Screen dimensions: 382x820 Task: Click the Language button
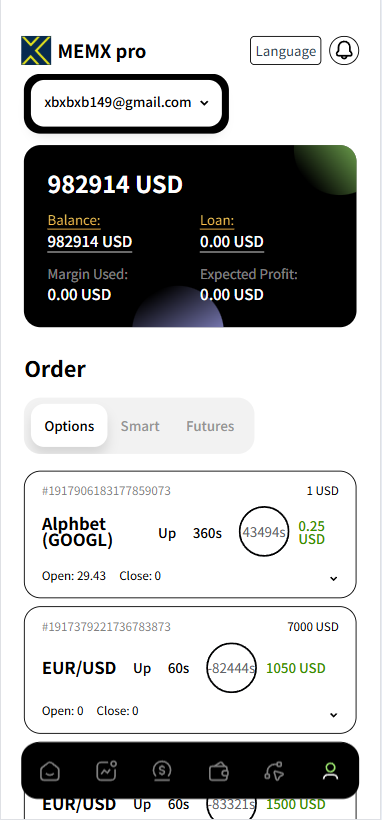(286, 51)
